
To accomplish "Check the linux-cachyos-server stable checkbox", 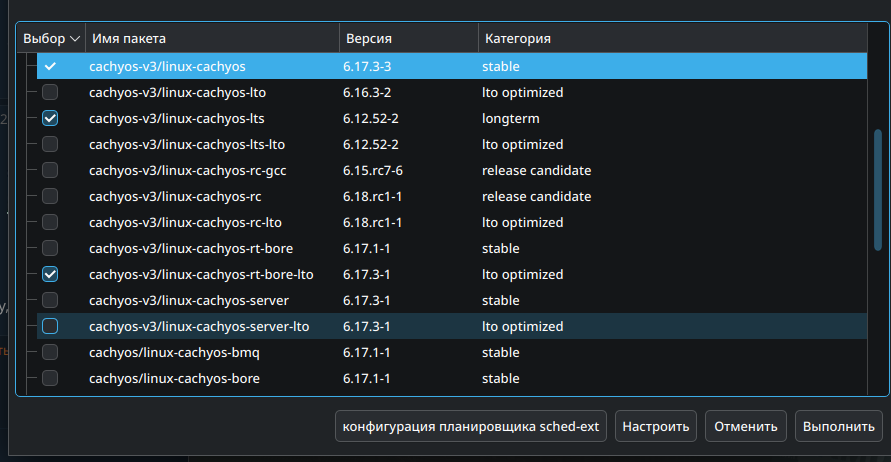I will pos(50,300).
